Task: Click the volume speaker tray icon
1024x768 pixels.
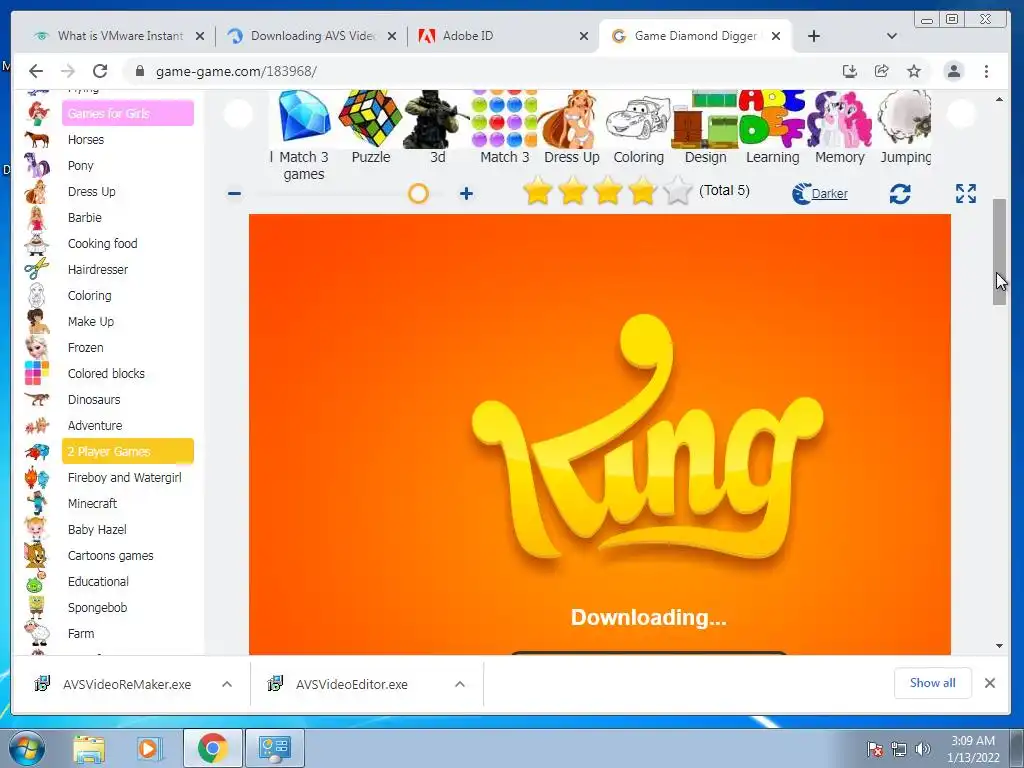Action: point(923,749)
